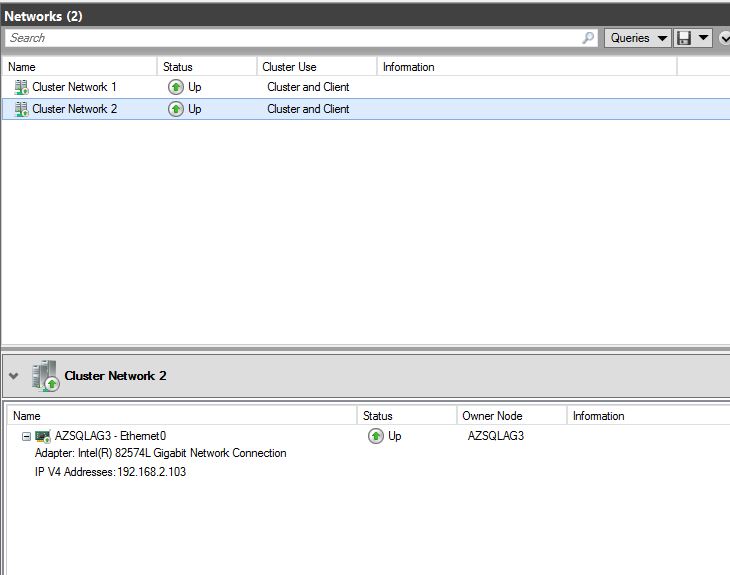Click the magnifier icon in the search box
Screen dimensions: 730x575
(x=588, y=38)
